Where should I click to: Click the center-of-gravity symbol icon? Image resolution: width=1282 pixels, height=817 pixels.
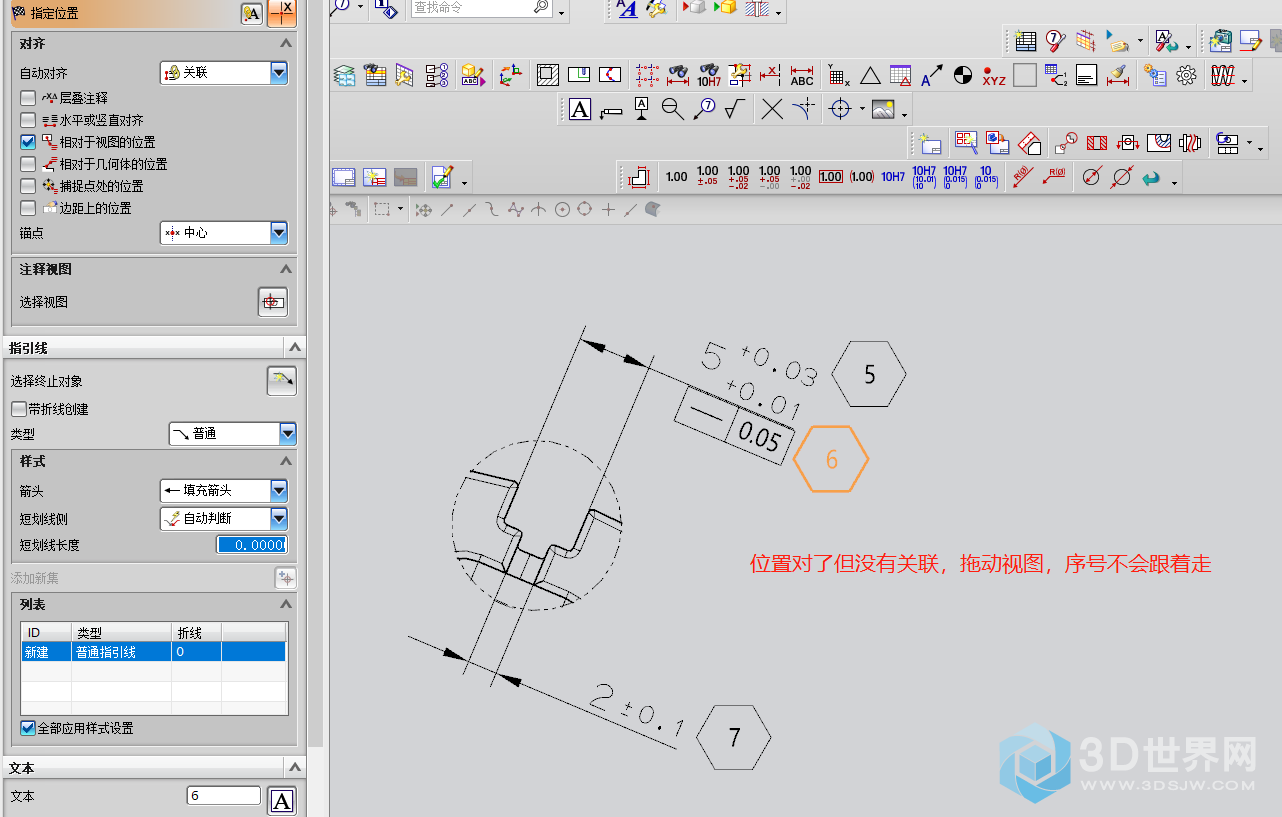[962, 75]
